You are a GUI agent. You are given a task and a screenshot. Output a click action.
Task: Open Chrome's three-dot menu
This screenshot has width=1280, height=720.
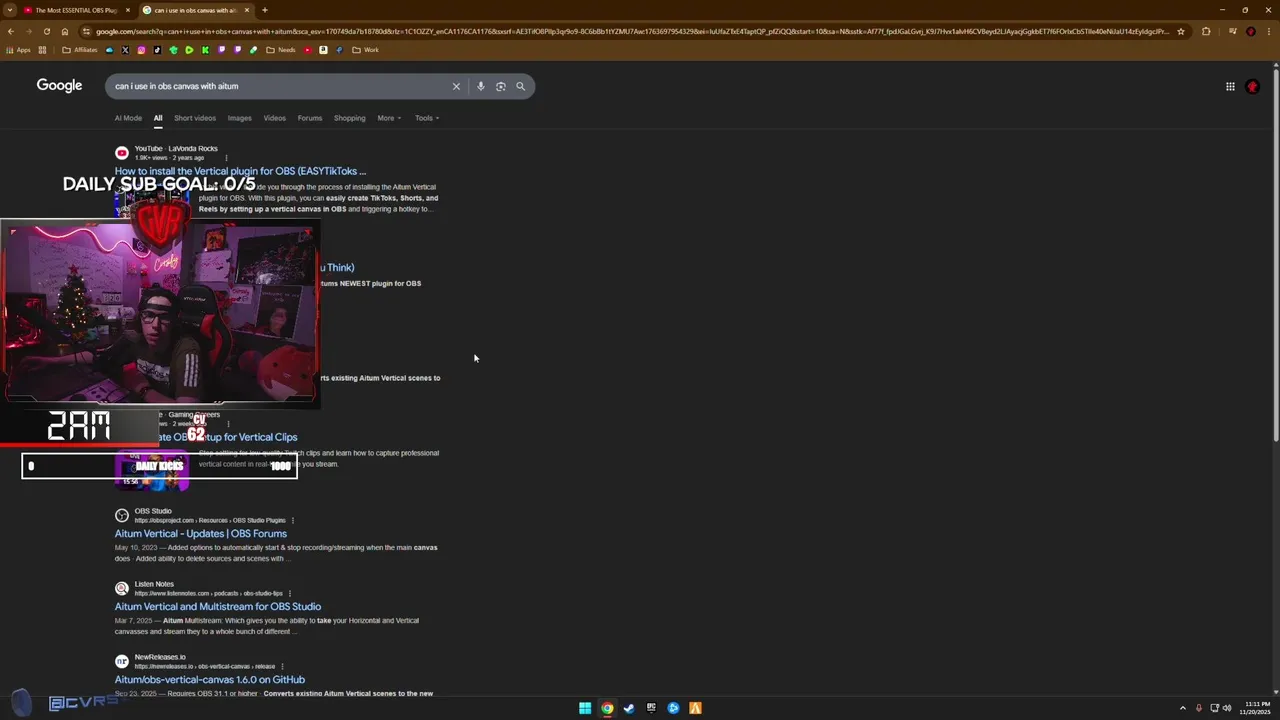1268,31
